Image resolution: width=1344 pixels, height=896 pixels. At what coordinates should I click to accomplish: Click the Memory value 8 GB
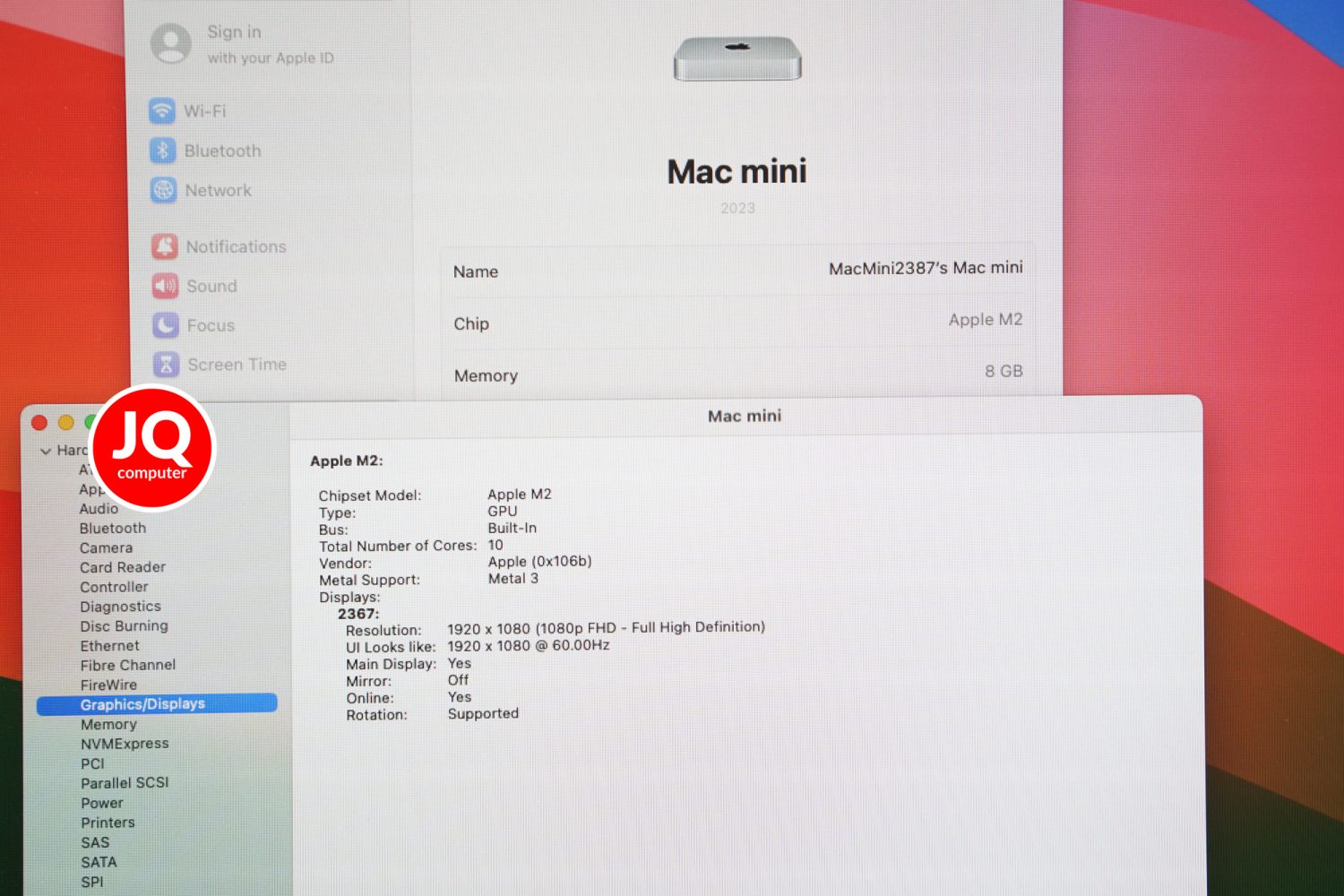click(x=1004, y=371)
